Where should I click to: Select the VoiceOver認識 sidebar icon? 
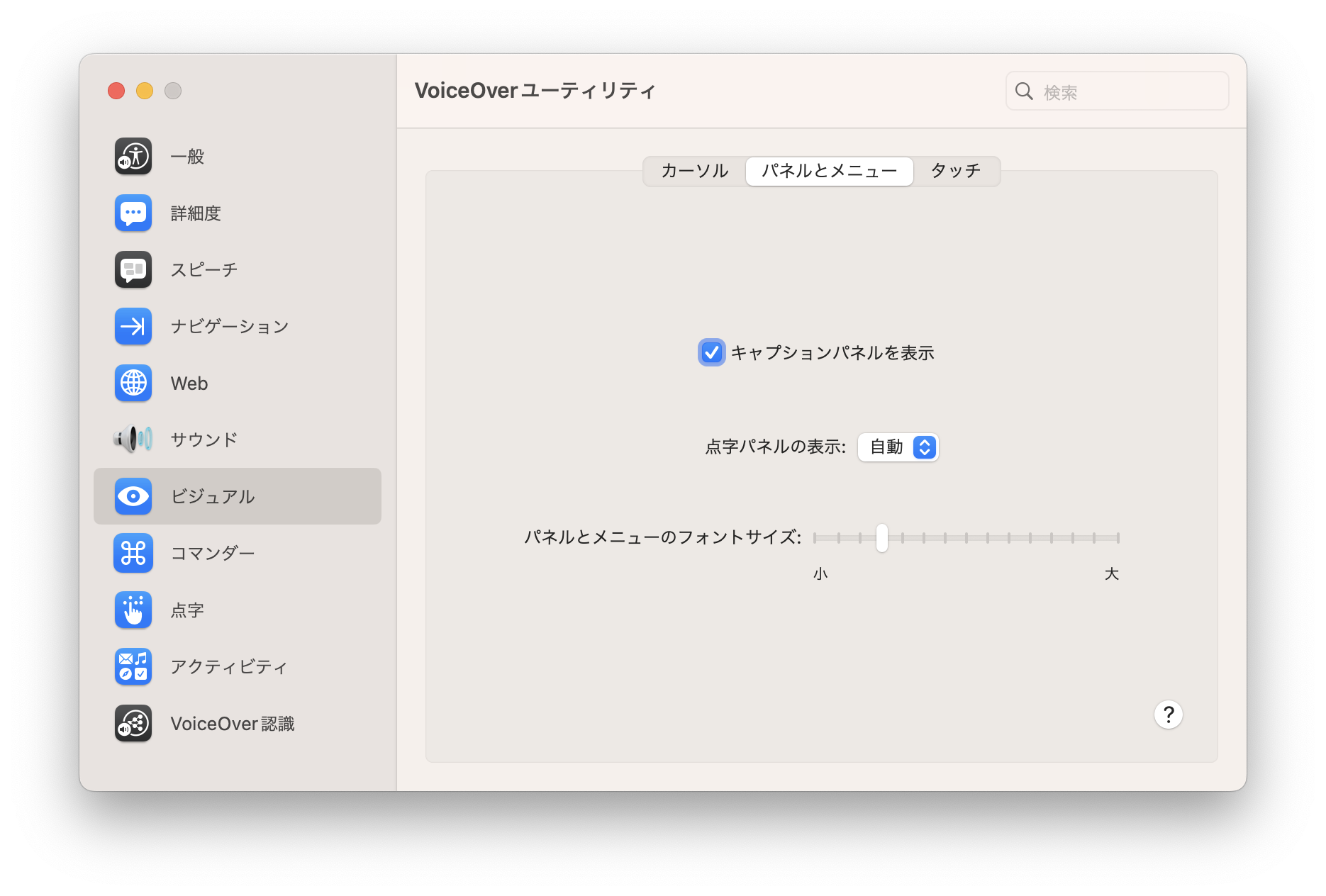[133, 723]
